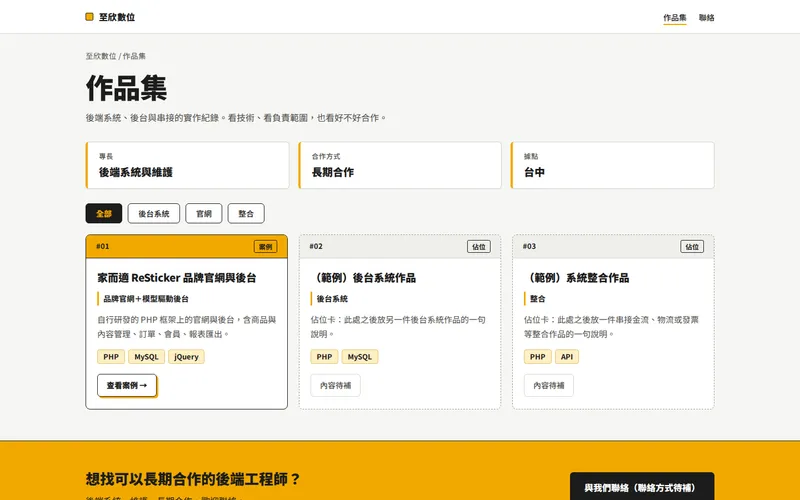Viewport: 800px width, 500px height.
Task: Click the MySQL tag in card #01
Action: 146,357
